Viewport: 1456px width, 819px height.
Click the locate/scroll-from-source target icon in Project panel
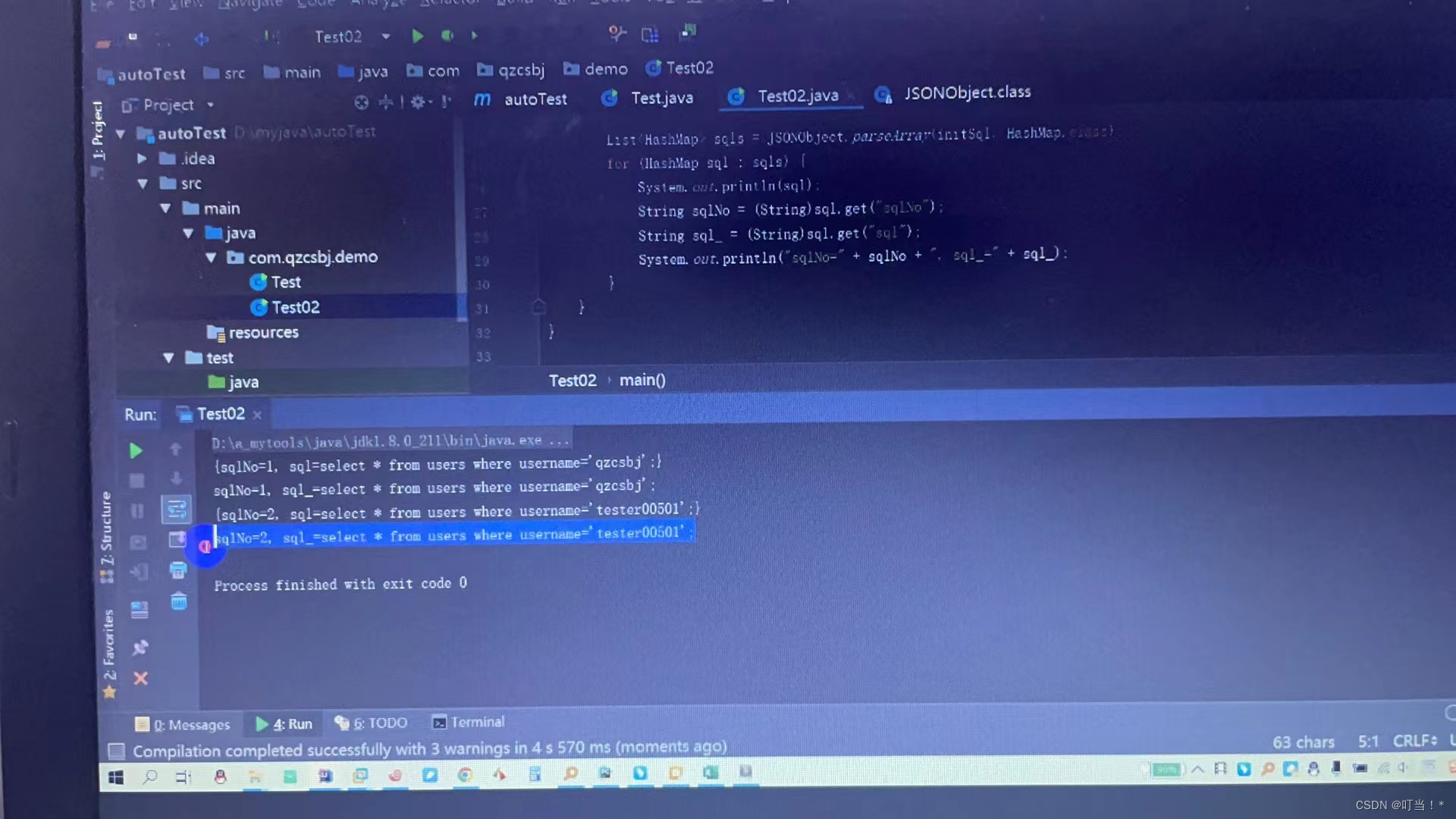(x=362, y=102)
